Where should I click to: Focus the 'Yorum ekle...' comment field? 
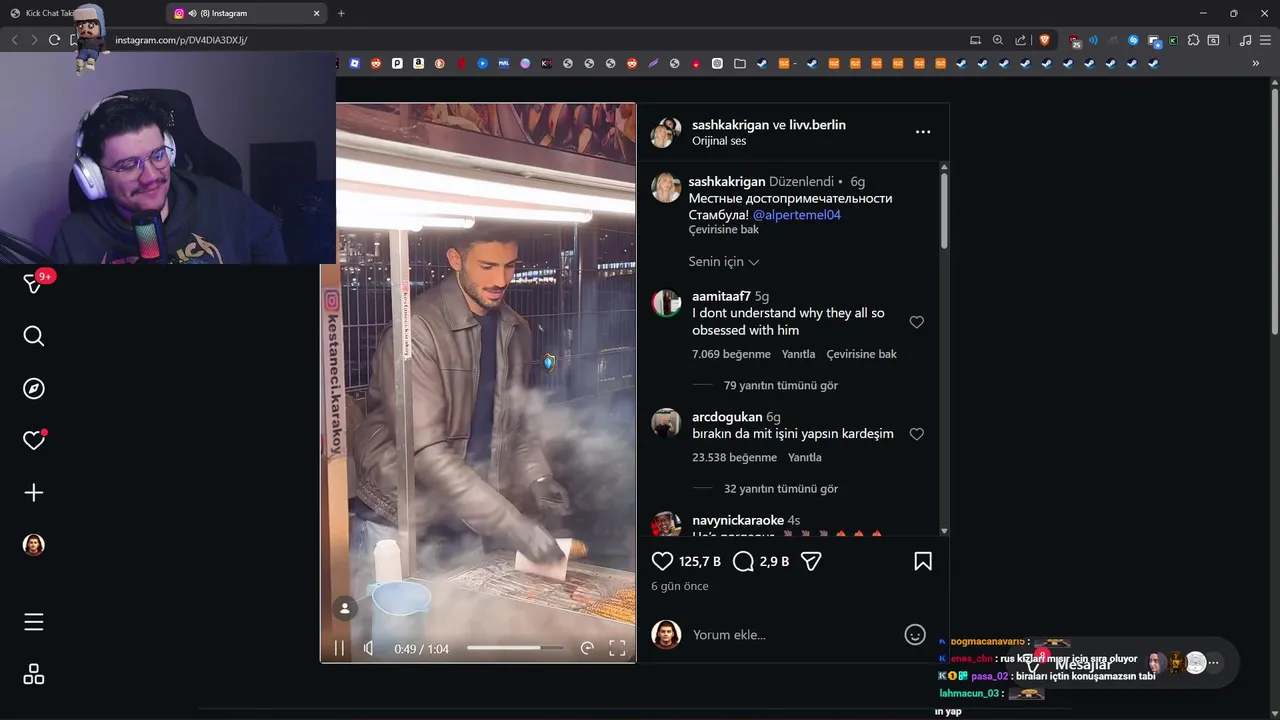pos(790,634)
